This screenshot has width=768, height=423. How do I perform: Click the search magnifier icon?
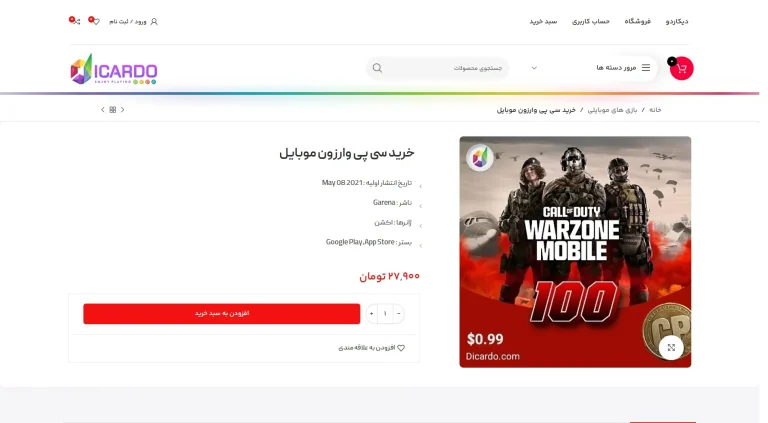377,68
